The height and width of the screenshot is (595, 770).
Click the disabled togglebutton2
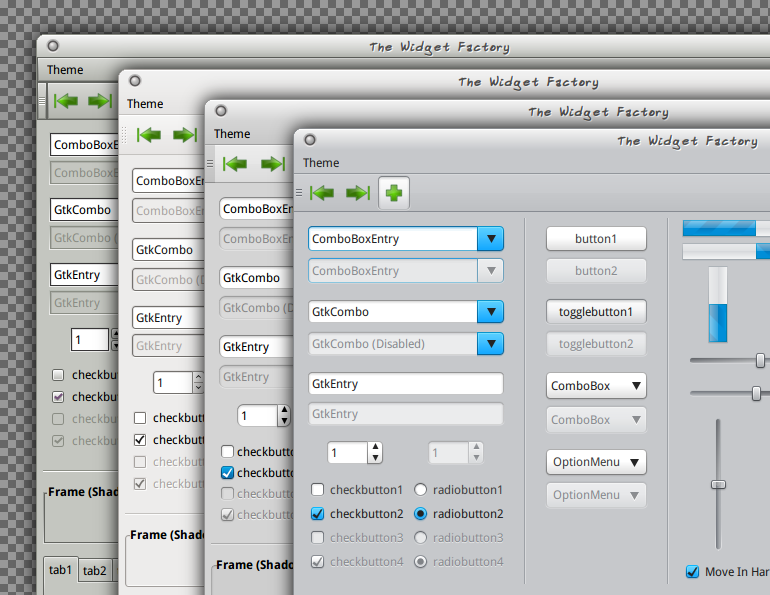[x=596, y=344]
